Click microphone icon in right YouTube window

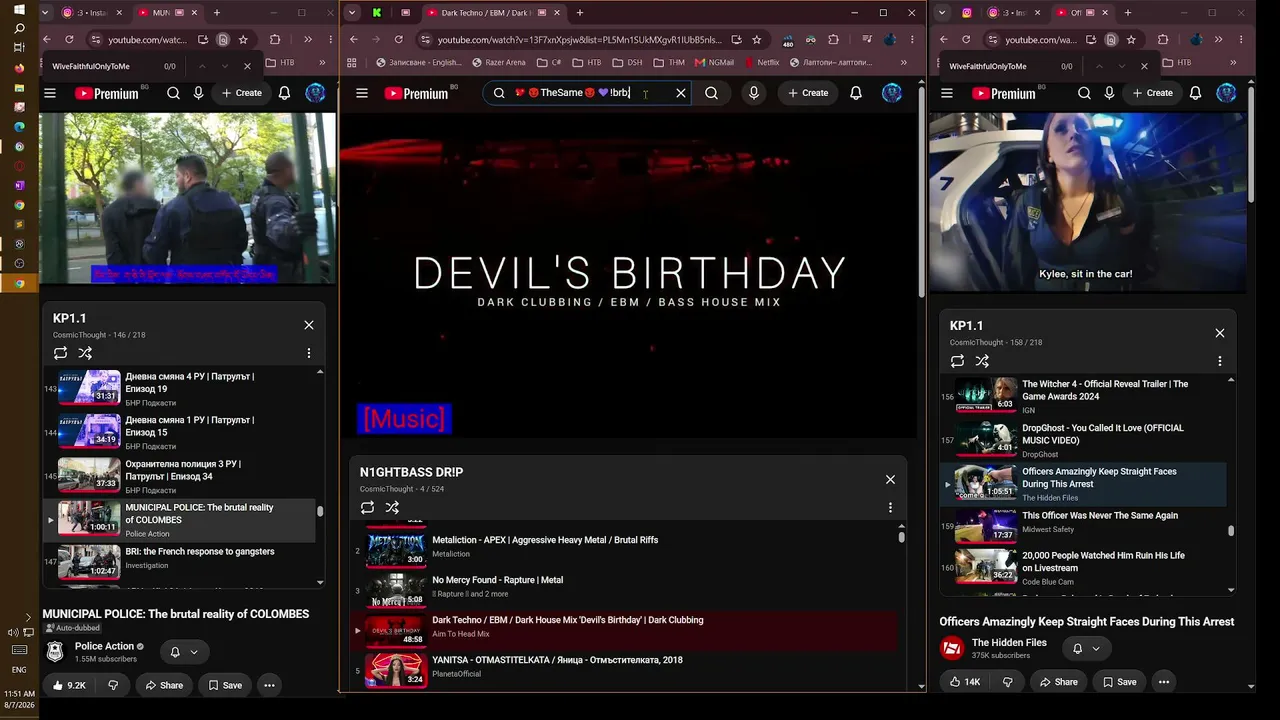[1109, 93]
